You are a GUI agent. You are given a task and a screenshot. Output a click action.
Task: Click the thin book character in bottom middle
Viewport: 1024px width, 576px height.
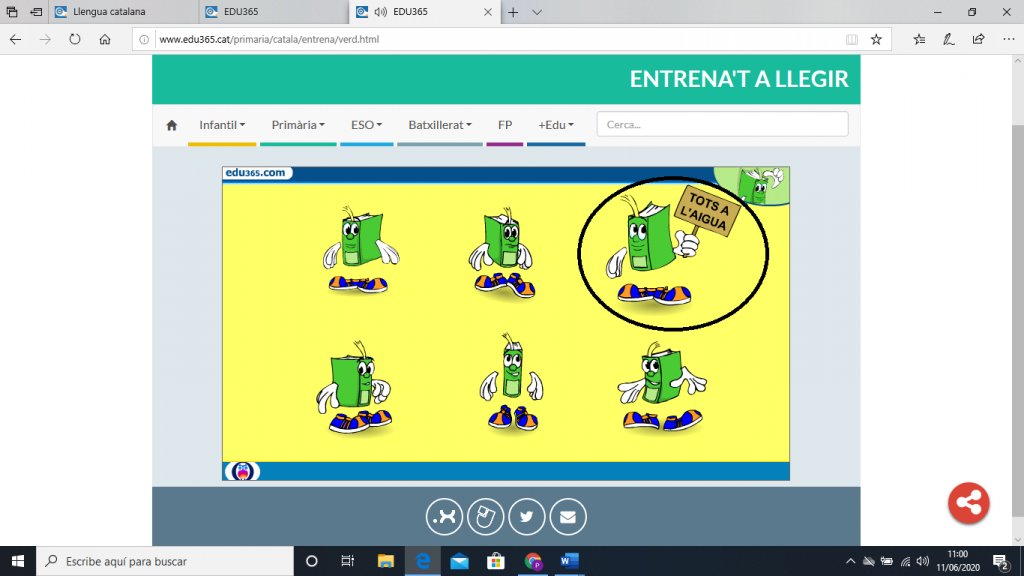point(512,383)
